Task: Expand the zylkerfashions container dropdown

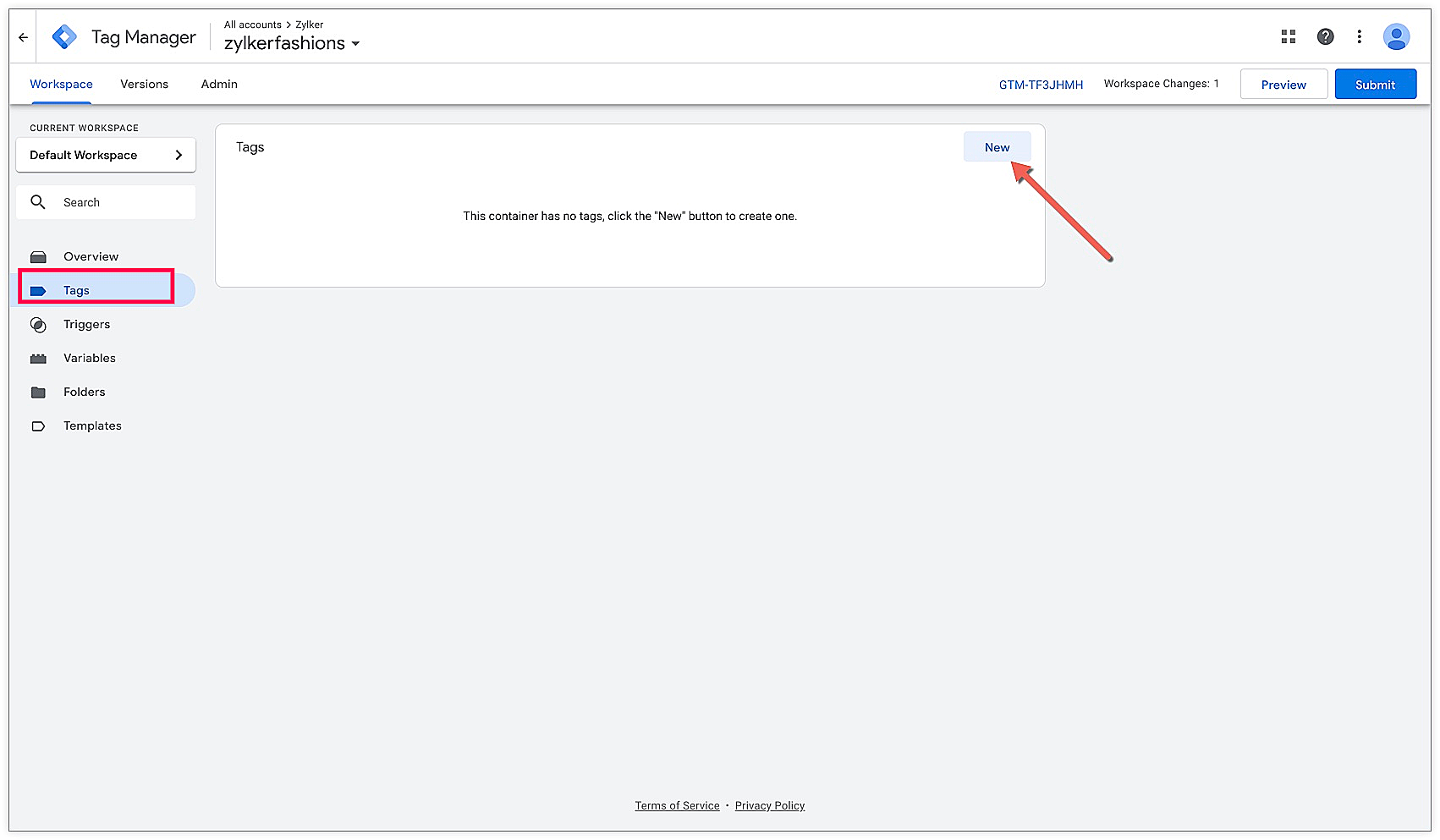Action: [x=292, y=43]
